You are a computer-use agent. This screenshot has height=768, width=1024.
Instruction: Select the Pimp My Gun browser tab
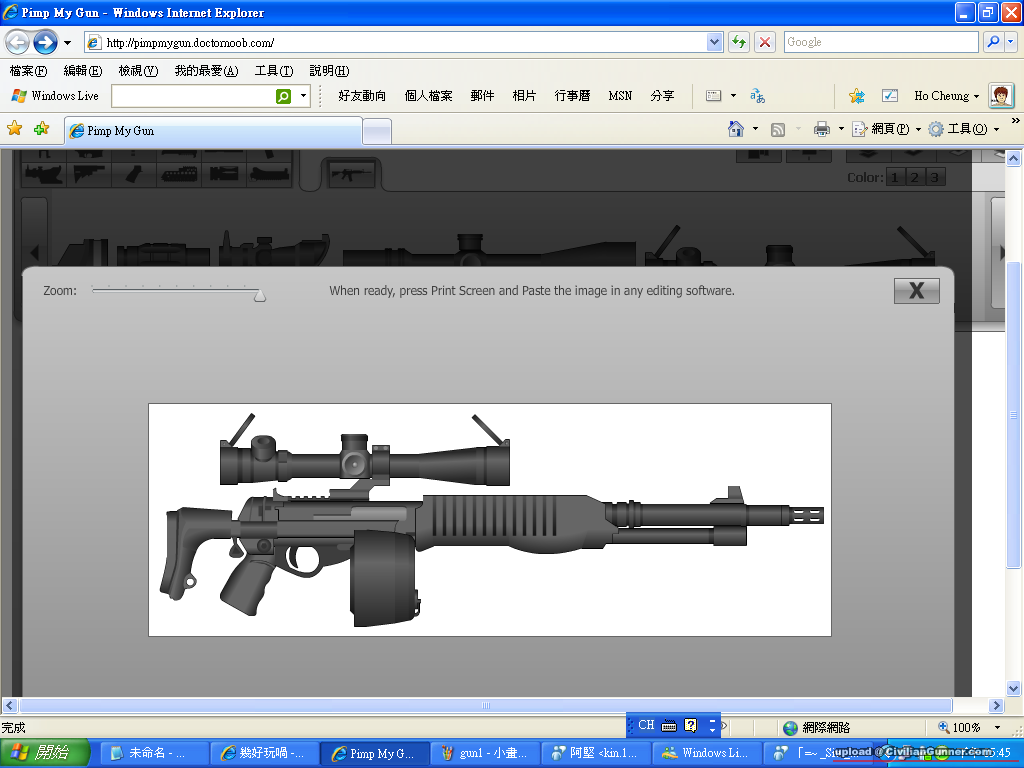point(212,131)
